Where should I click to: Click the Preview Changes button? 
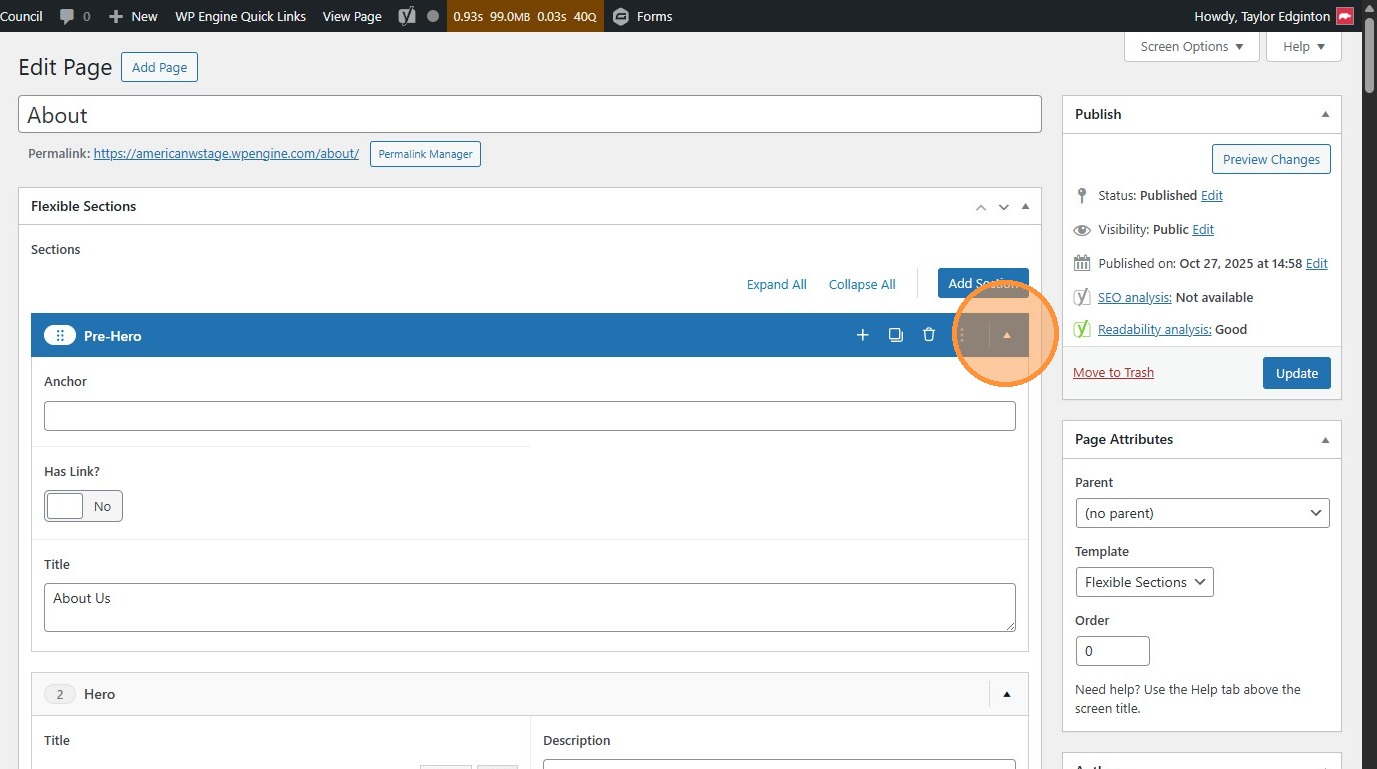(x=1271, y=159)
